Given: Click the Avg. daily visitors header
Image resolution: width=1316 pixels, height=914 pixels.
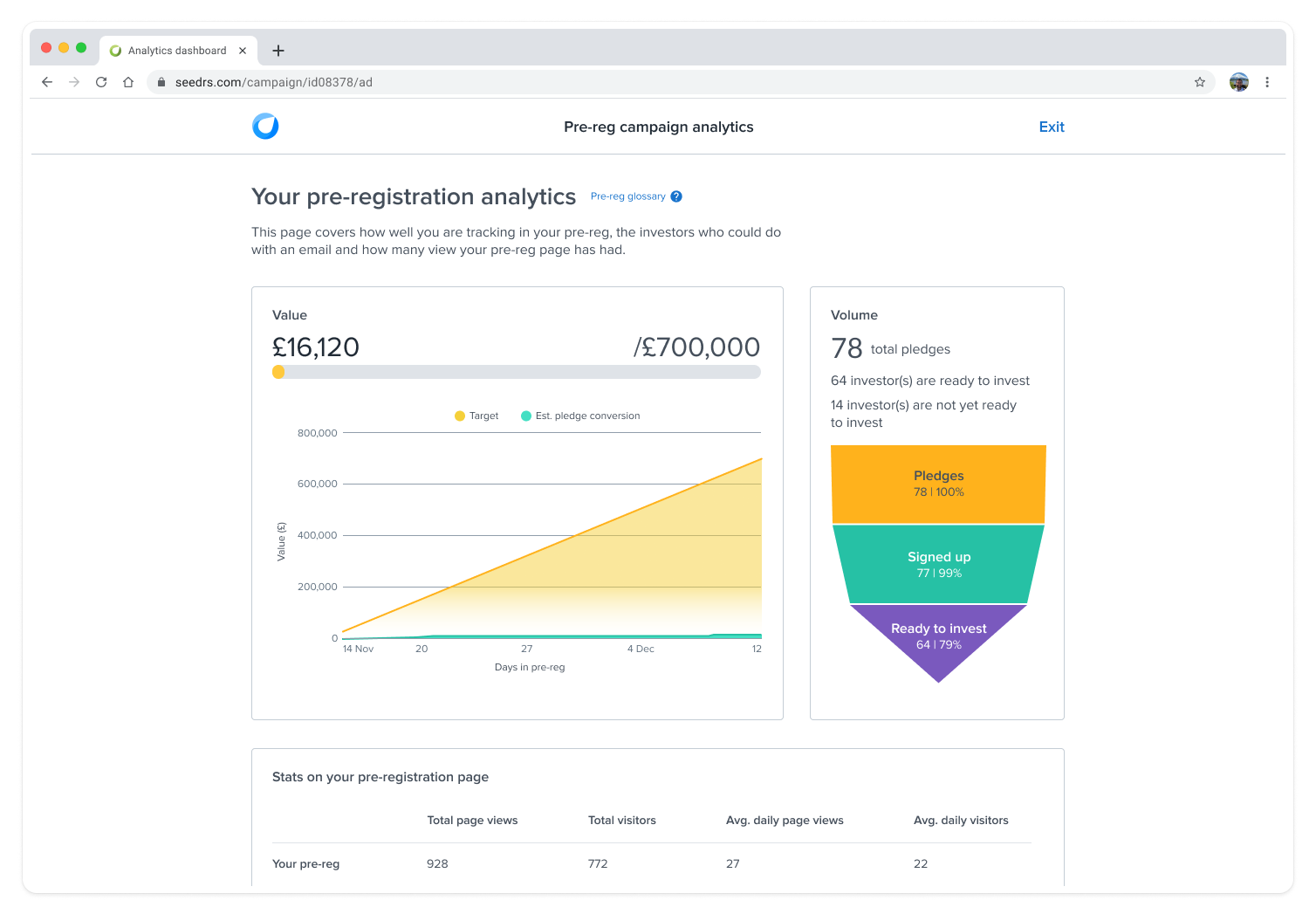Looking at the screenshot, I should point(961,820).
